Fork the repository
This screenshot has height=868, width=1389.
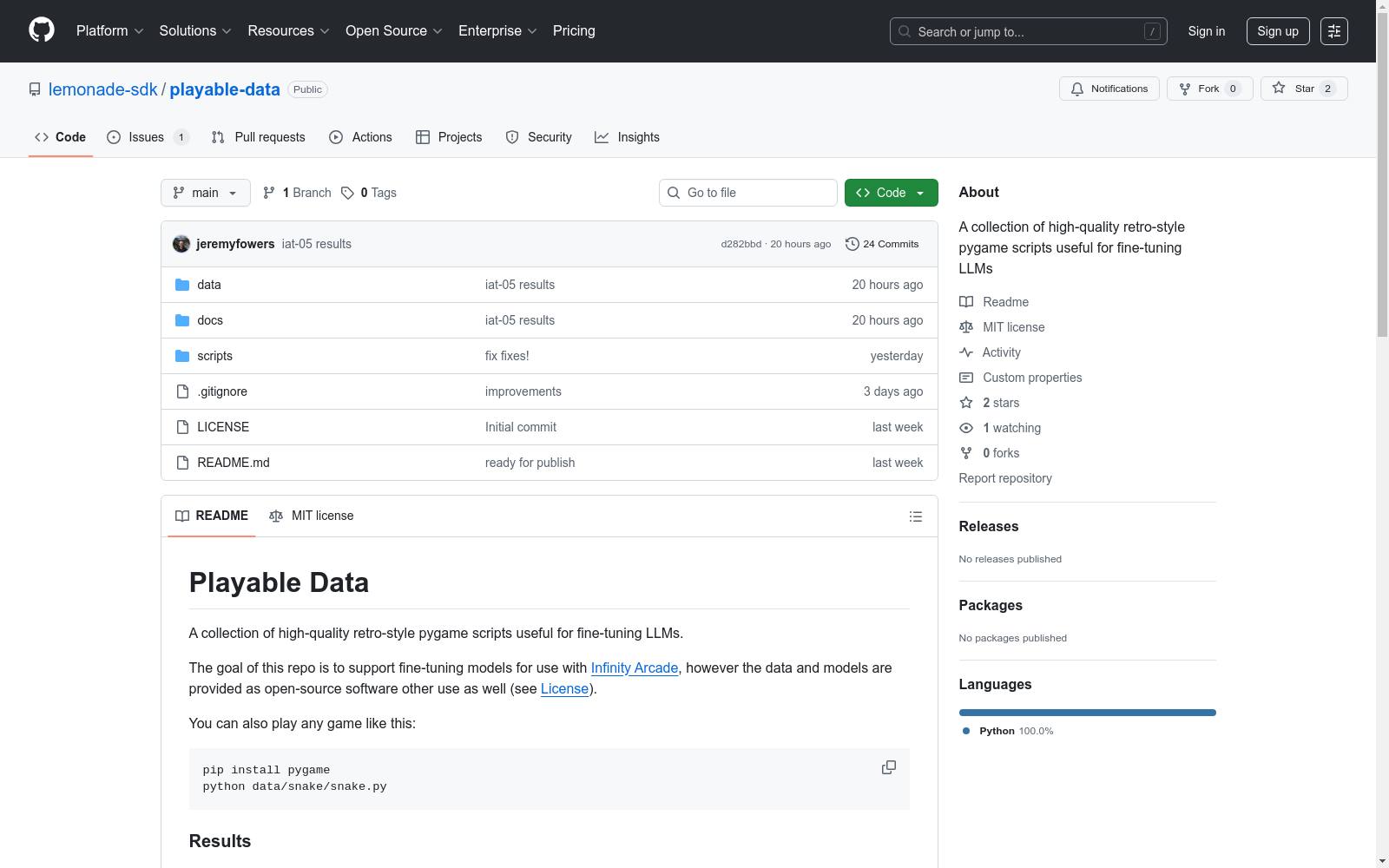pyautogui.click(x=1209, y=89)
